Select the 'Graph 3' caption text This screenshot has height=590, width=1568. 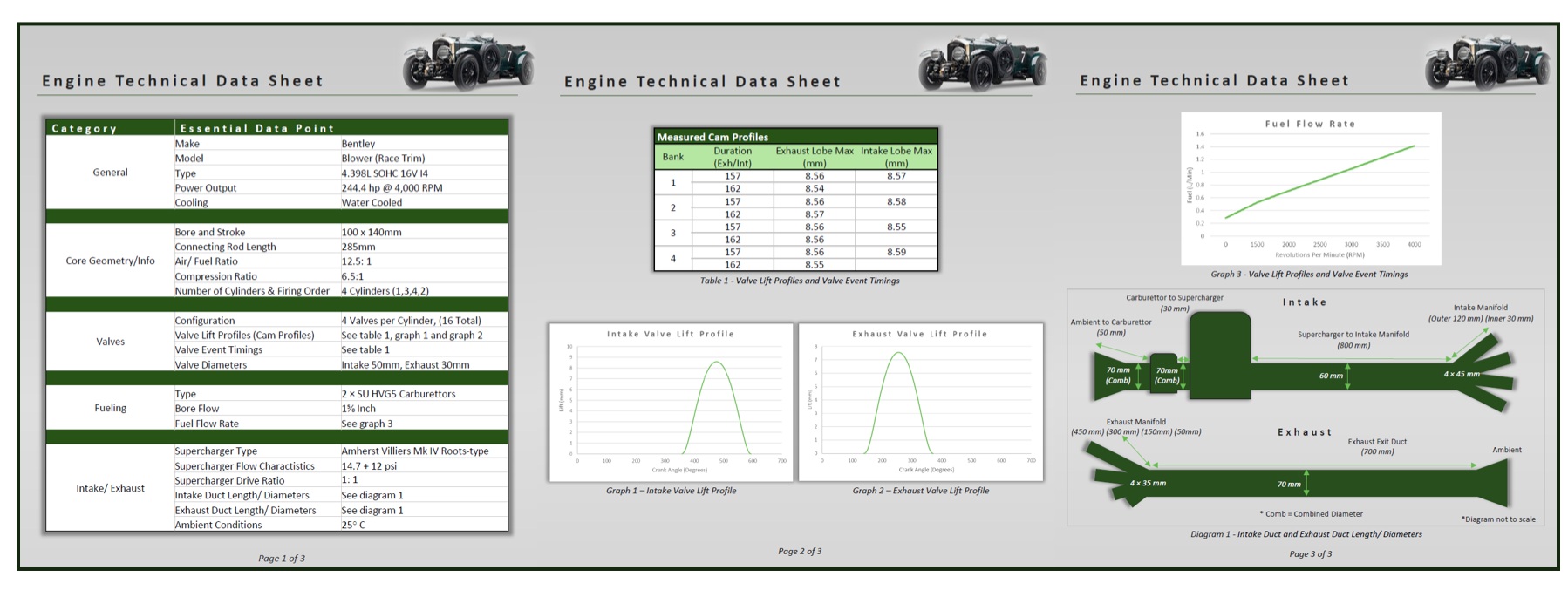tap(1309, 275)
